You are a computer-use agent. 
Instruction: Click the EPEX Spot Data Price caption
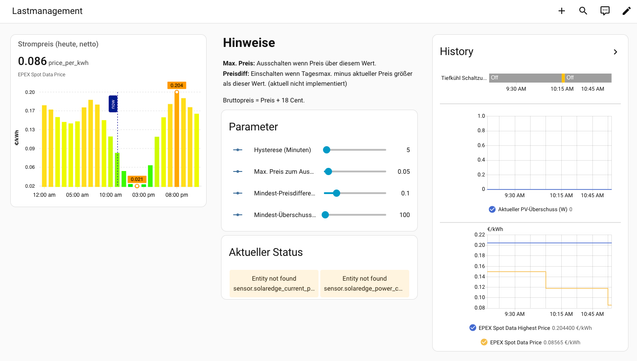(41, 75)
